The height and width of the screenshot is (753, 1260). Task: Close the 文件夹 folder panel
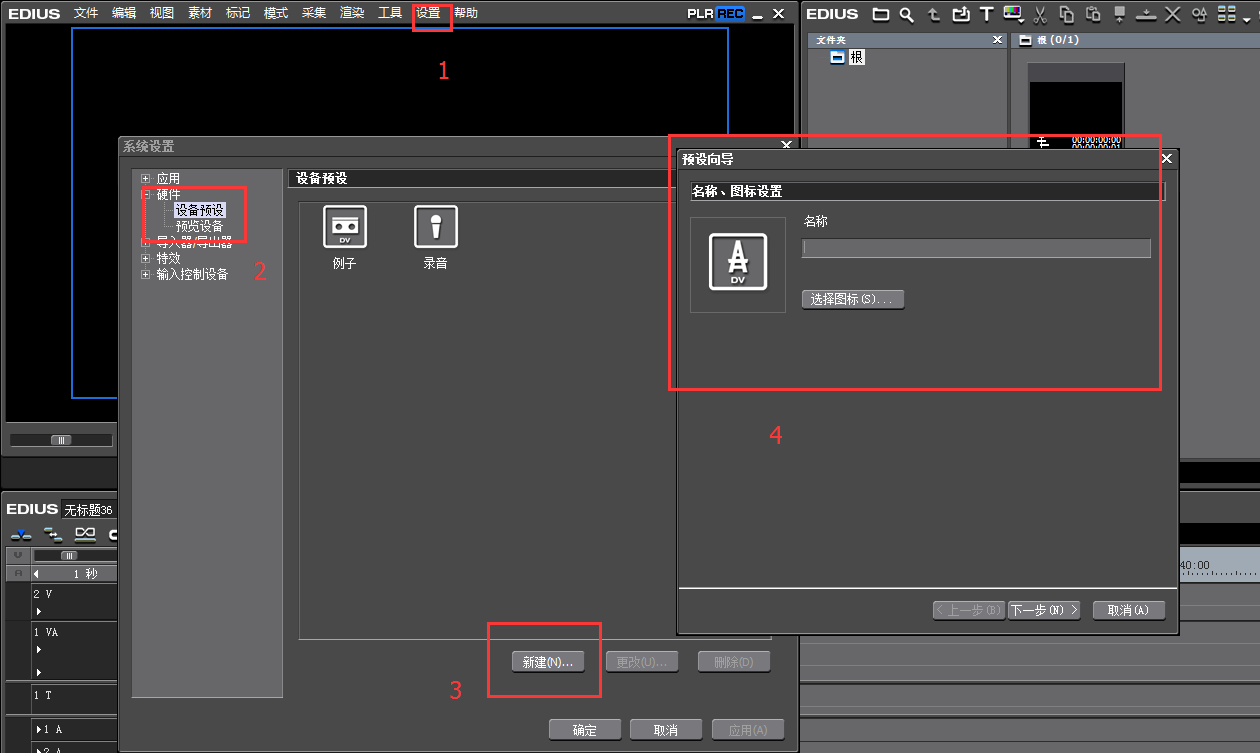pyautogui.click(x=997, y=40)
